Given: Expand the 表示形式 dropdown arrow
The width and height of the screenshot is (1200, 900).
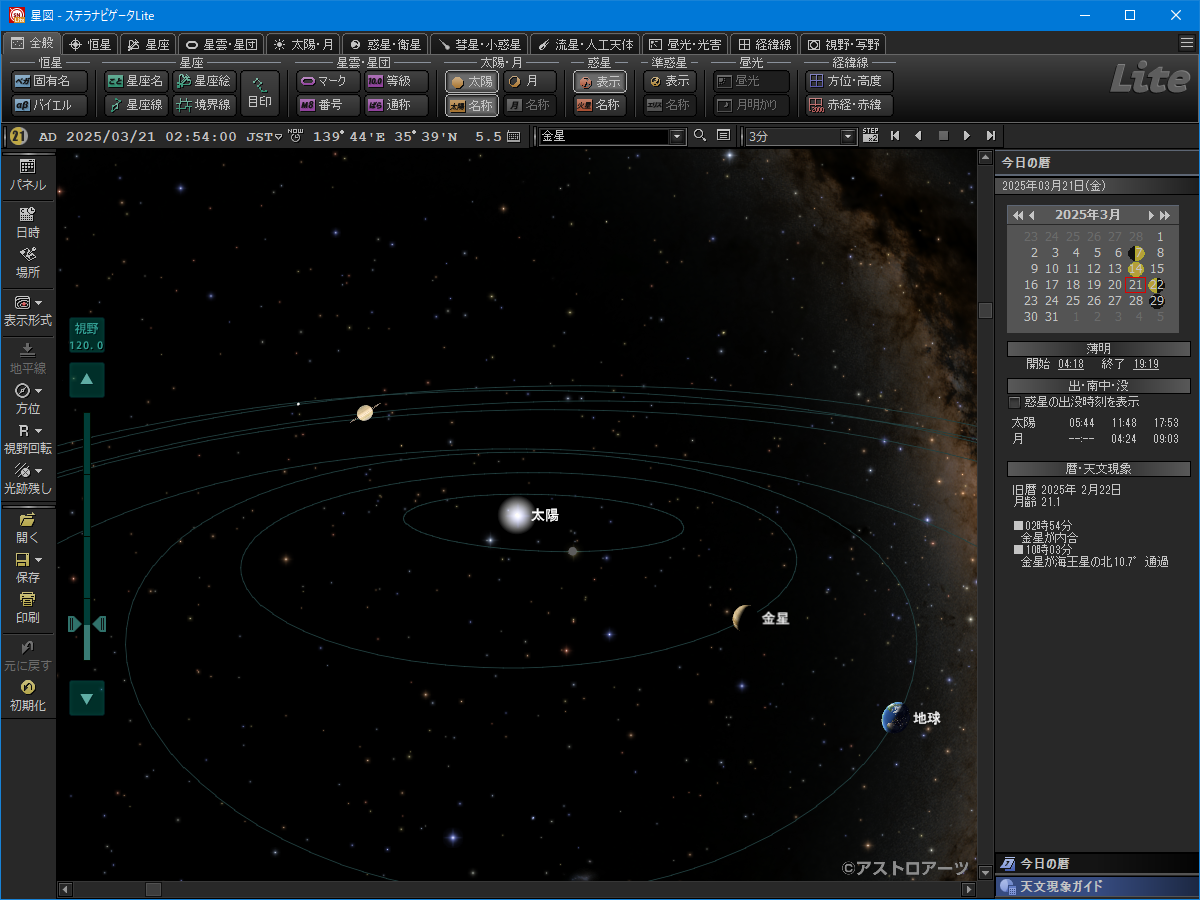Looking at the screenshot, I should click(x=39, y=302).
